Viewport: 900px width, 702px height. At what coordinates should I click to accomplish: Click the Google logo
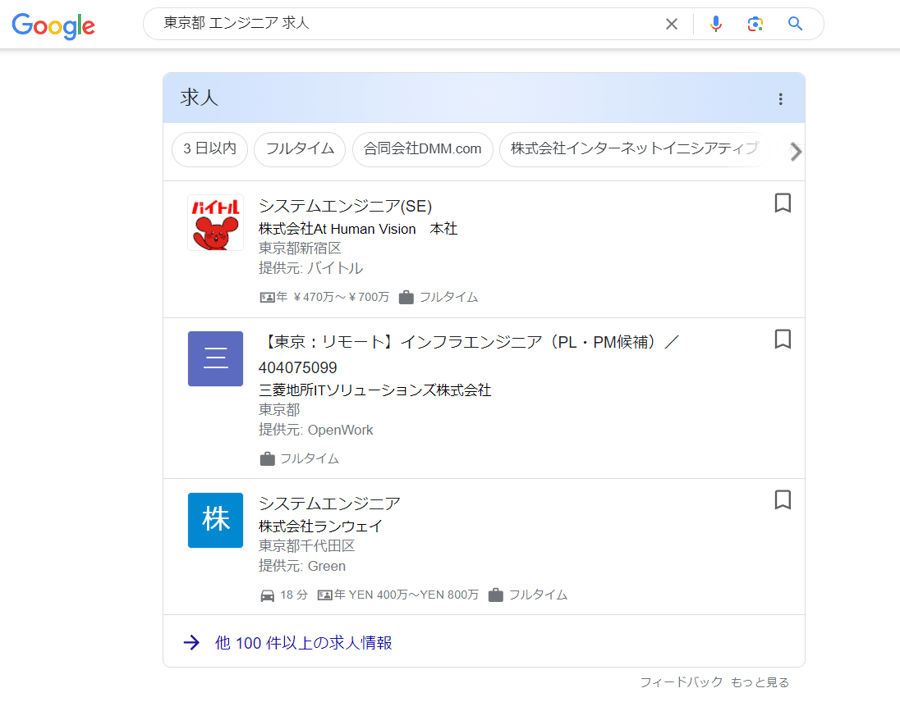pos(53,25)
